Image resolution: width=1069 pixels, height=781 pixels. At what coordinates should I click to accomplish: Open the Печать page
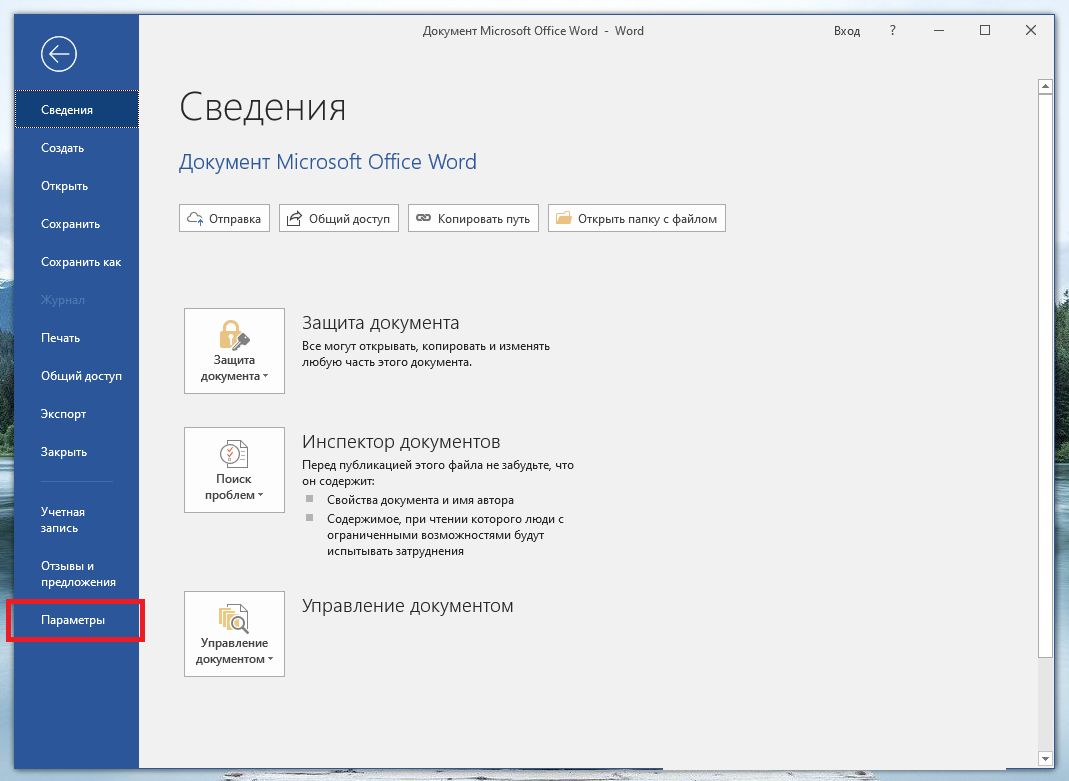pyautogui.click(x=76, y=338)
